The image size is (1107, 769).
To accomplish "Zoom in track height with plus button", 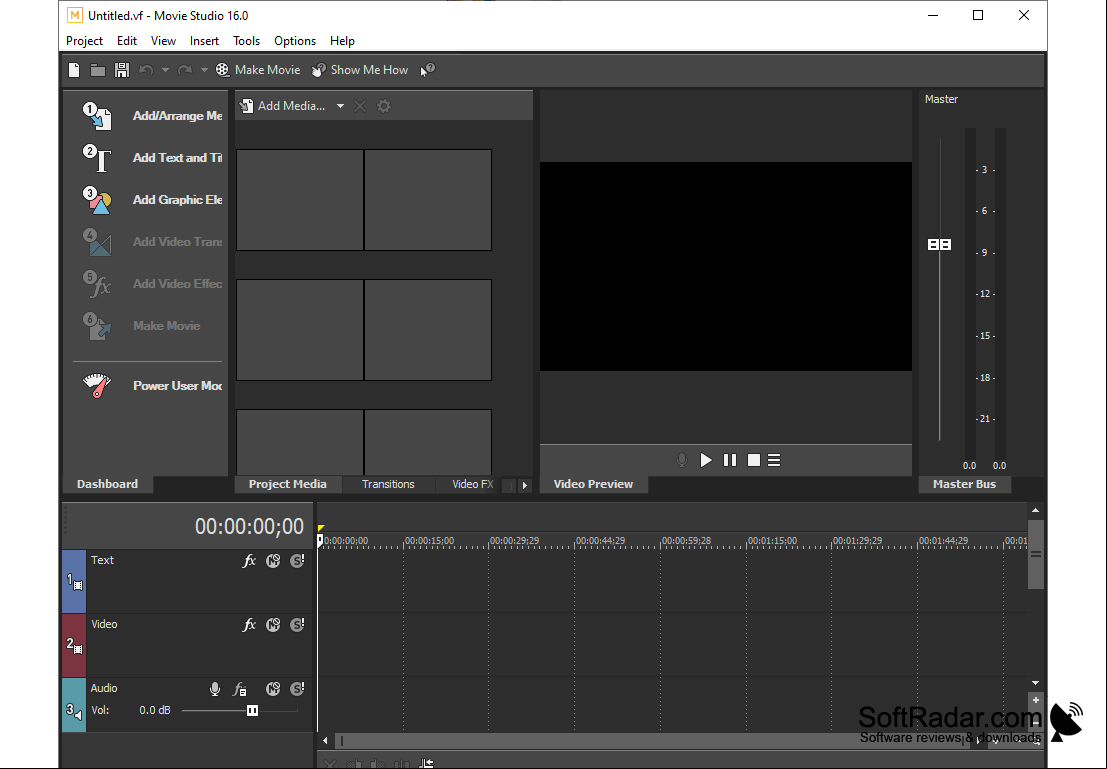I will [x=1036, y=701].
